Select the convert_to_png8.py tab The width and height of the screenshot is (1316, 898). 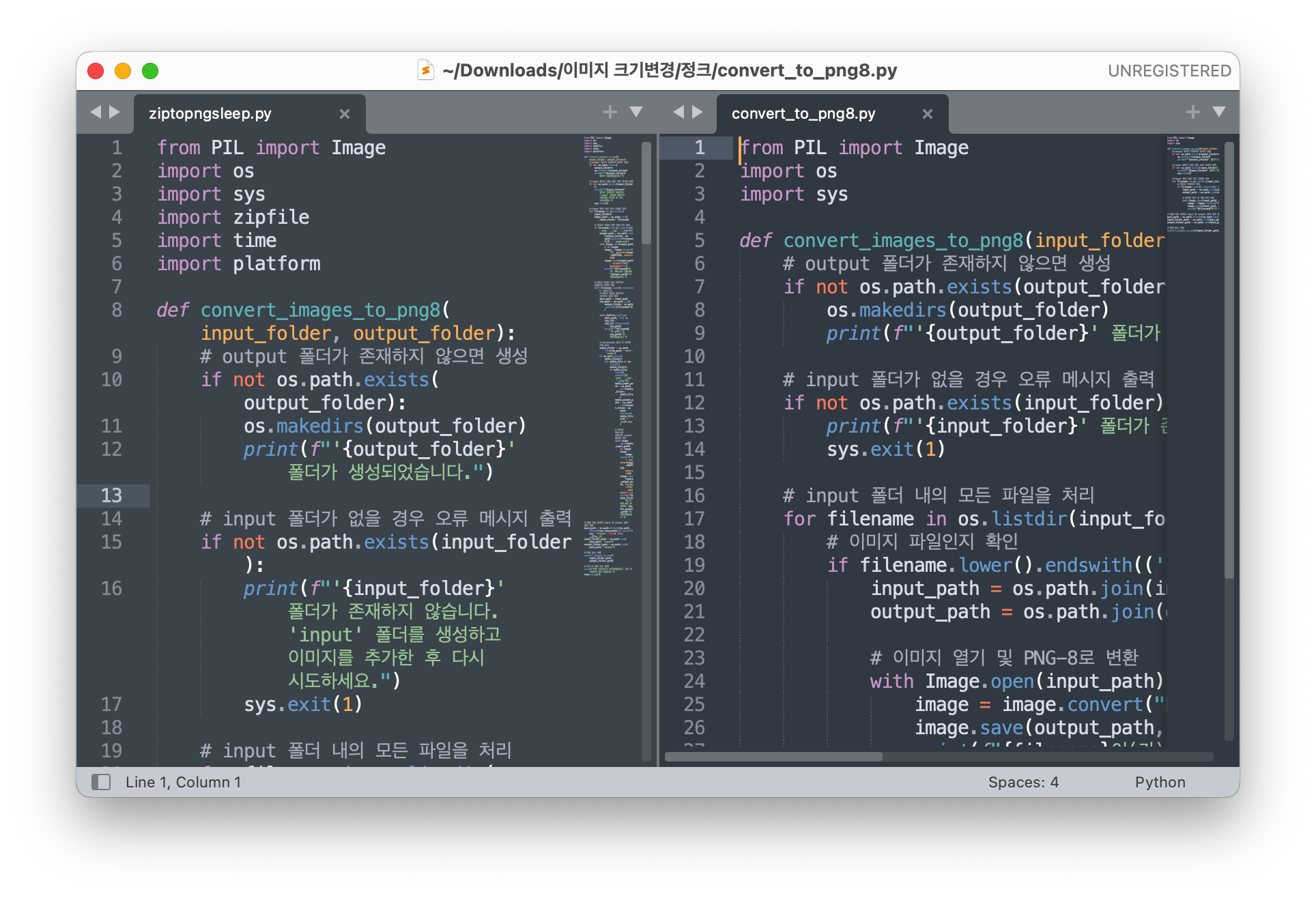point(803,114)
